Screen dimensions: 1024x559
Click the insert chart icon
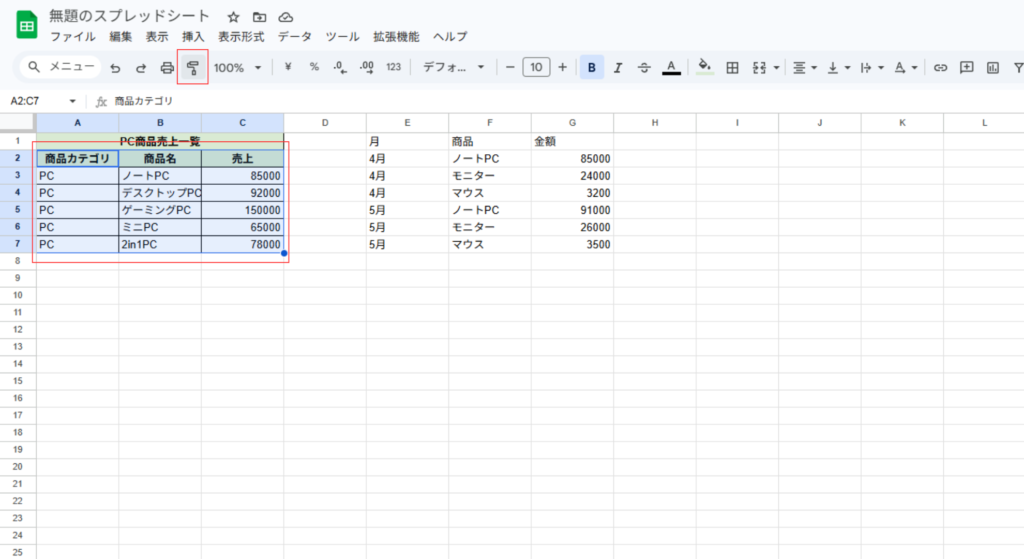coord(992,68)
